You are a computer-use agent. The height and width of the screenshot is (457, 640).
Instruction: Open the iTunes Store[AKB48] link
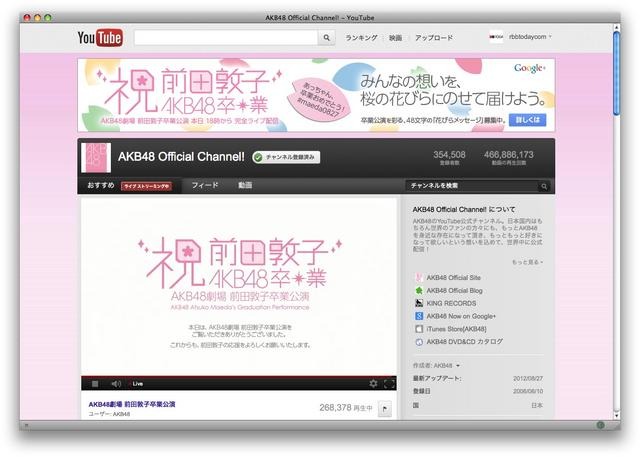[455, 327]
